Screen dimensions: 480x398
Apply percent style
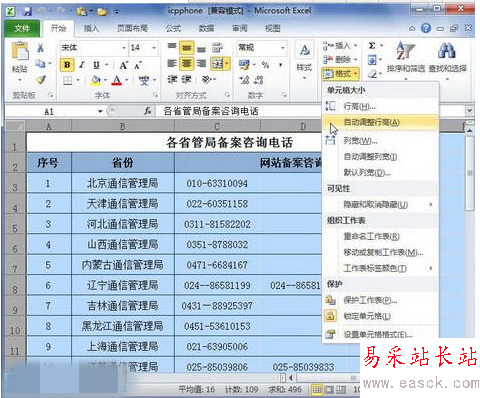(265, 65)
